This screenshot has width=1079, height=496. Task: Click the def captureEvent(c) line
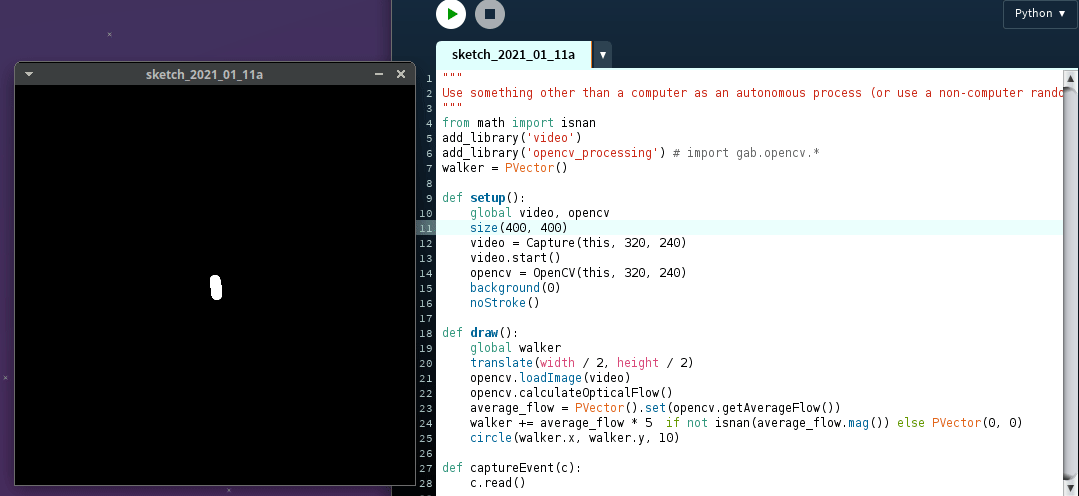(x=511, y=468)
